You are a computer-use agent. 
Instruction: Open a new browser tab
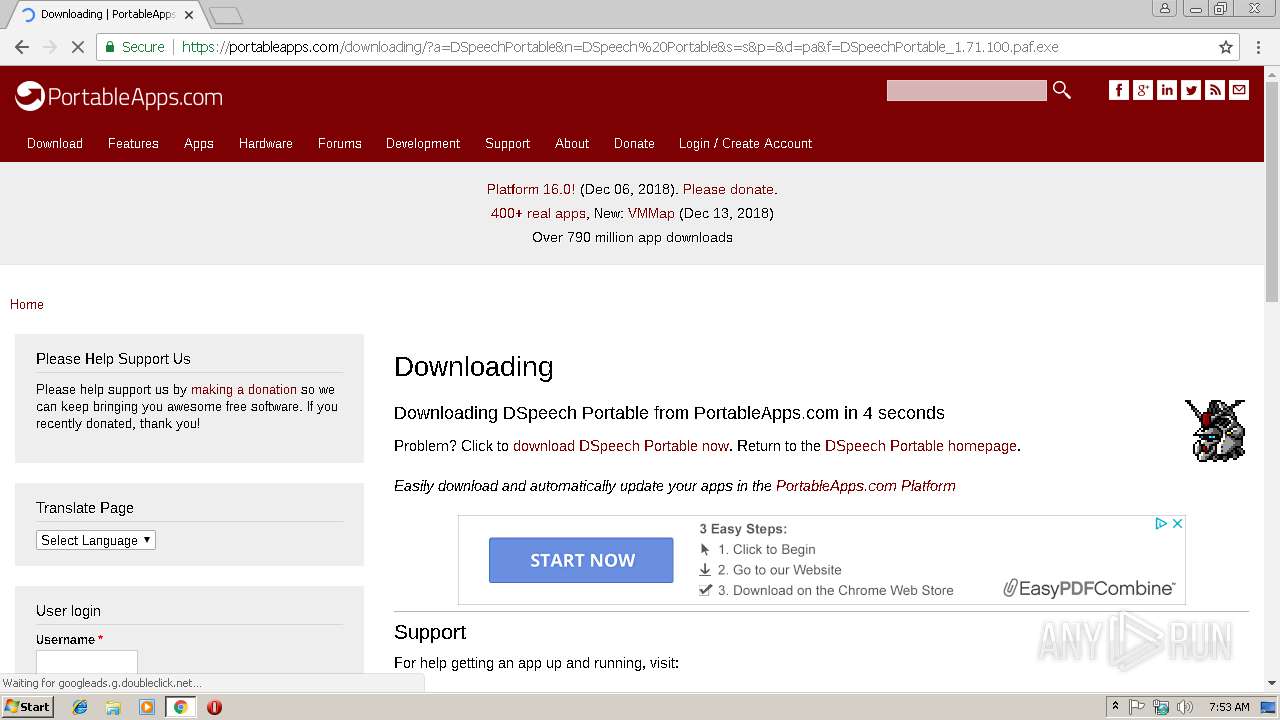pyautogui.click(x=226, y=15)
